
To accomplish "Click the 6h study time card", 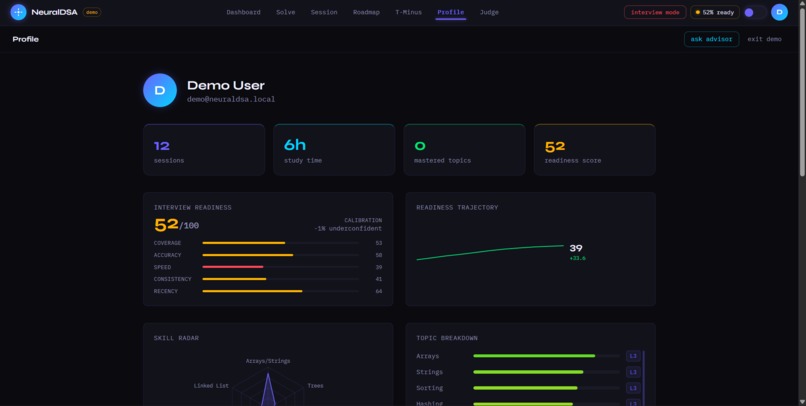I will [x=334, y=150].
